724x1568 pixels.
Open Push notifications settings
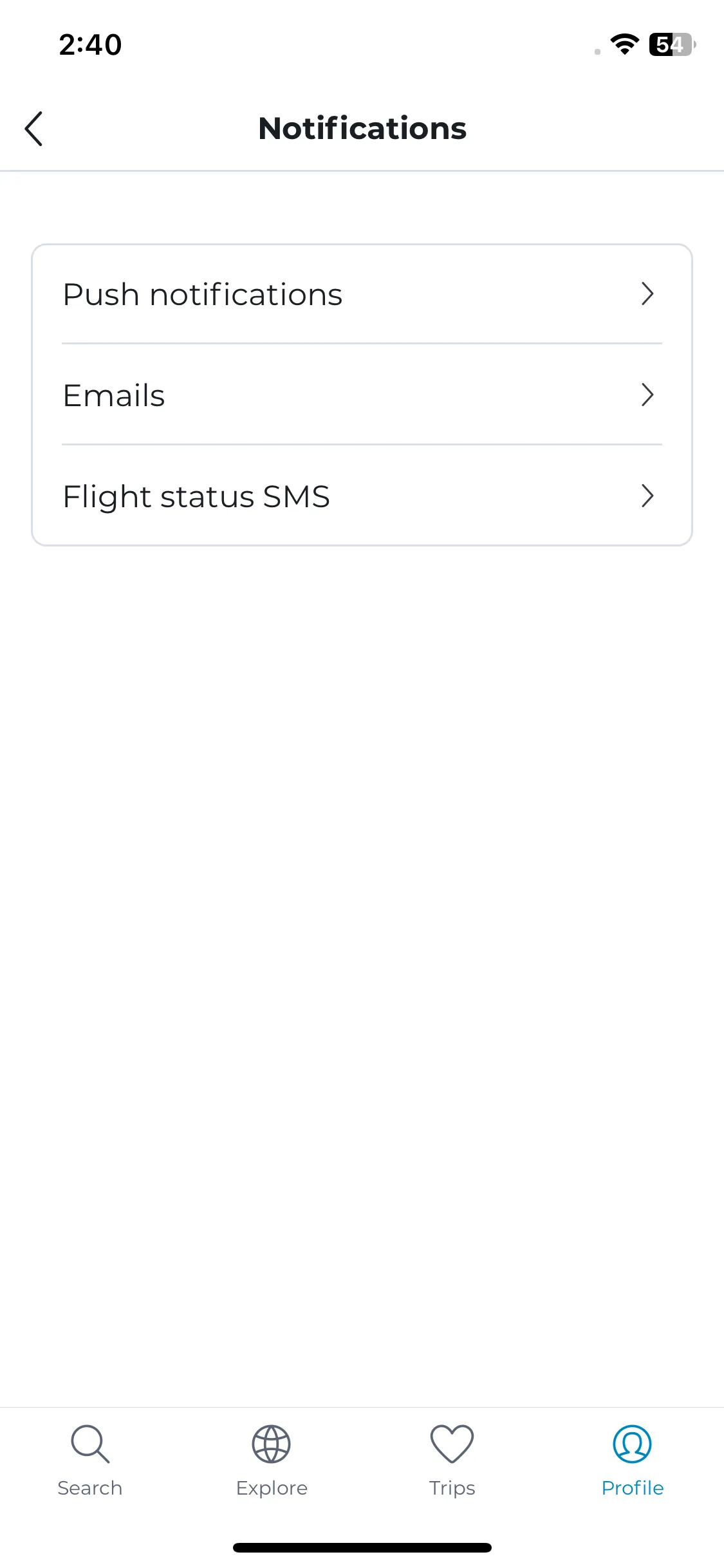point(362,294)
